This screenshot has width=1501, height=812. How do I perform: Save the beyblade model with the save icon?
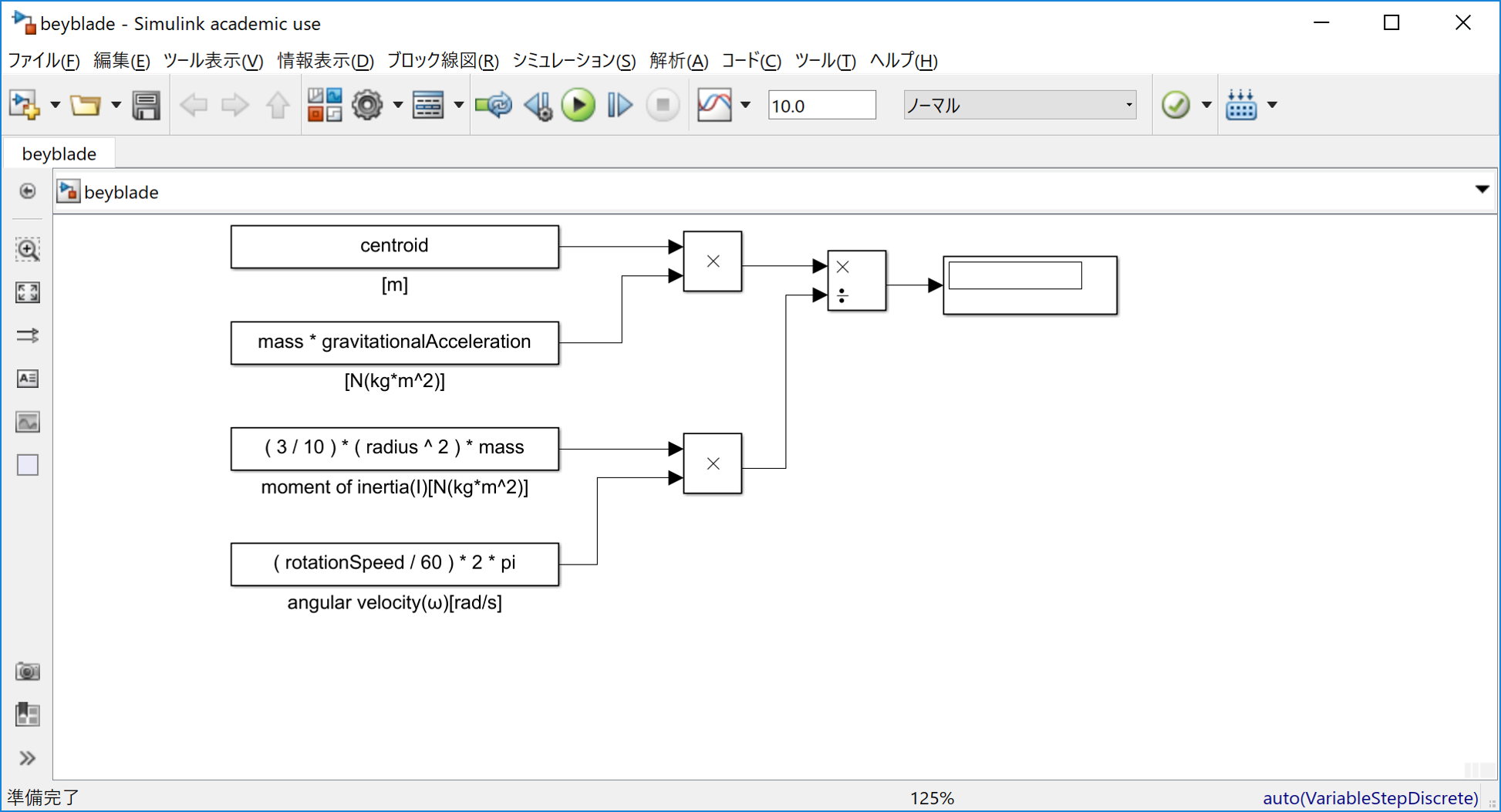[x=145, y=105]
